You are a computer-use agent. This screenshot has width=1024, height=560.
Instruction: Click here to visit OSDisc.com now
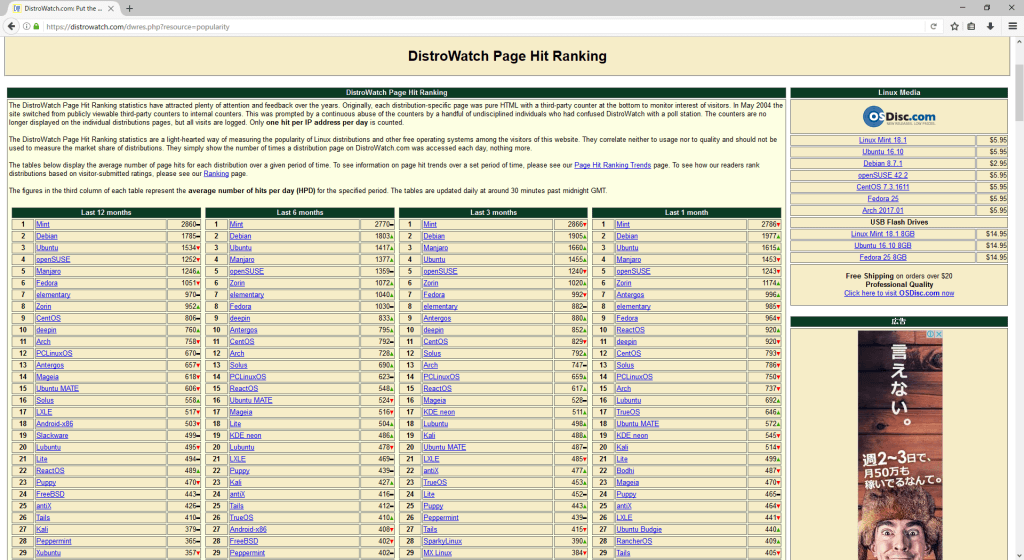tap(899, 293)
